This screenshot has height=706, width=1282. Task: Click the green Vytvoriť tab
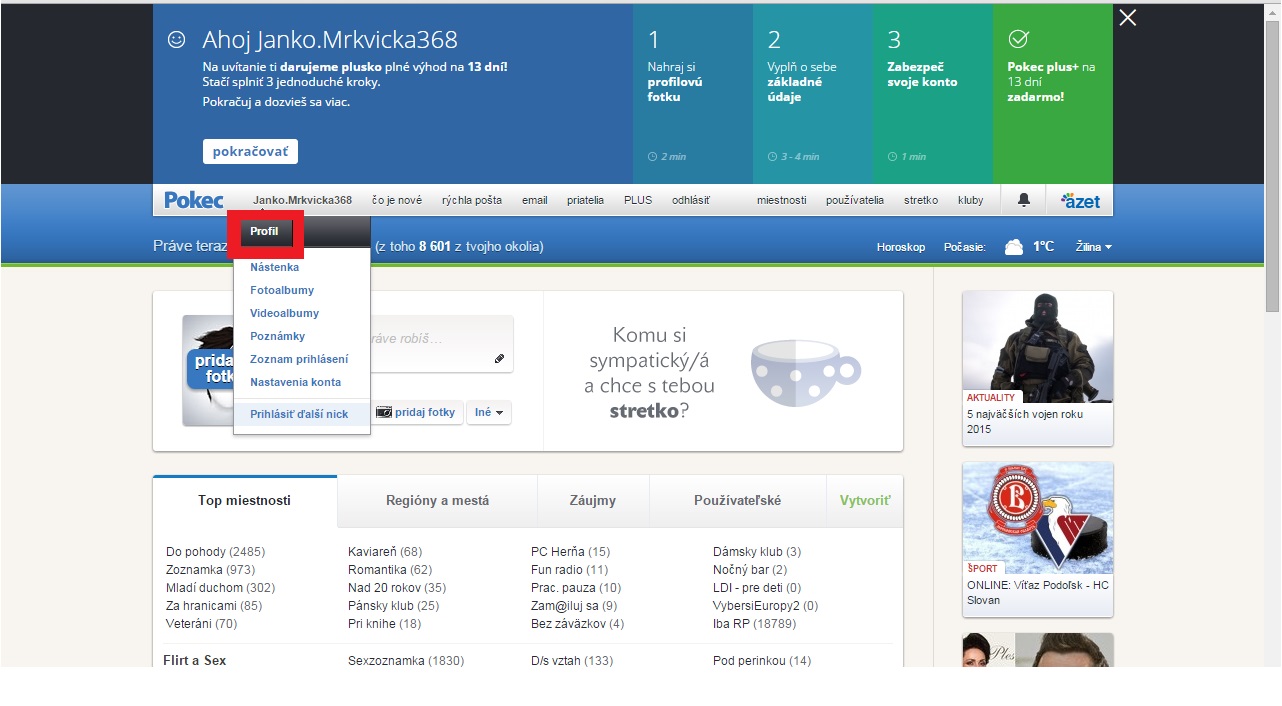coord(865,501)
